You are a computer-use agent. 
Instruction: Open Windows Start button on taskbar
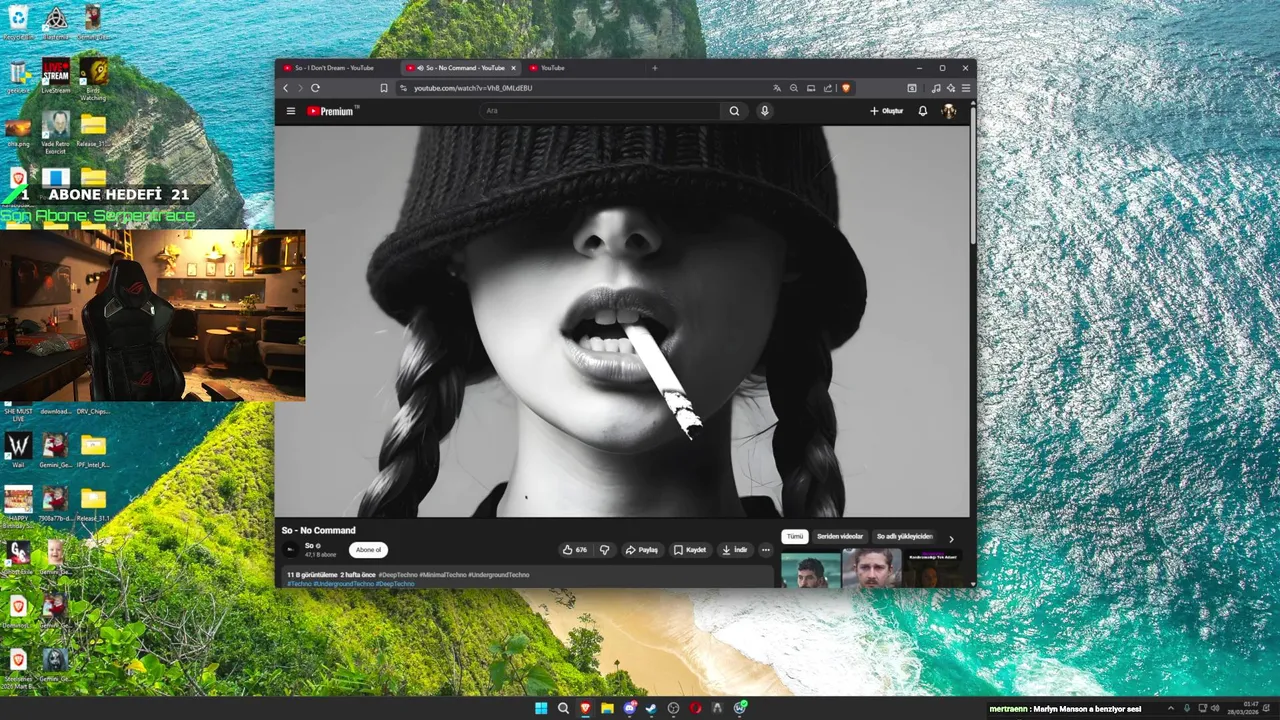pyautogui.click(x=541, y=708)
